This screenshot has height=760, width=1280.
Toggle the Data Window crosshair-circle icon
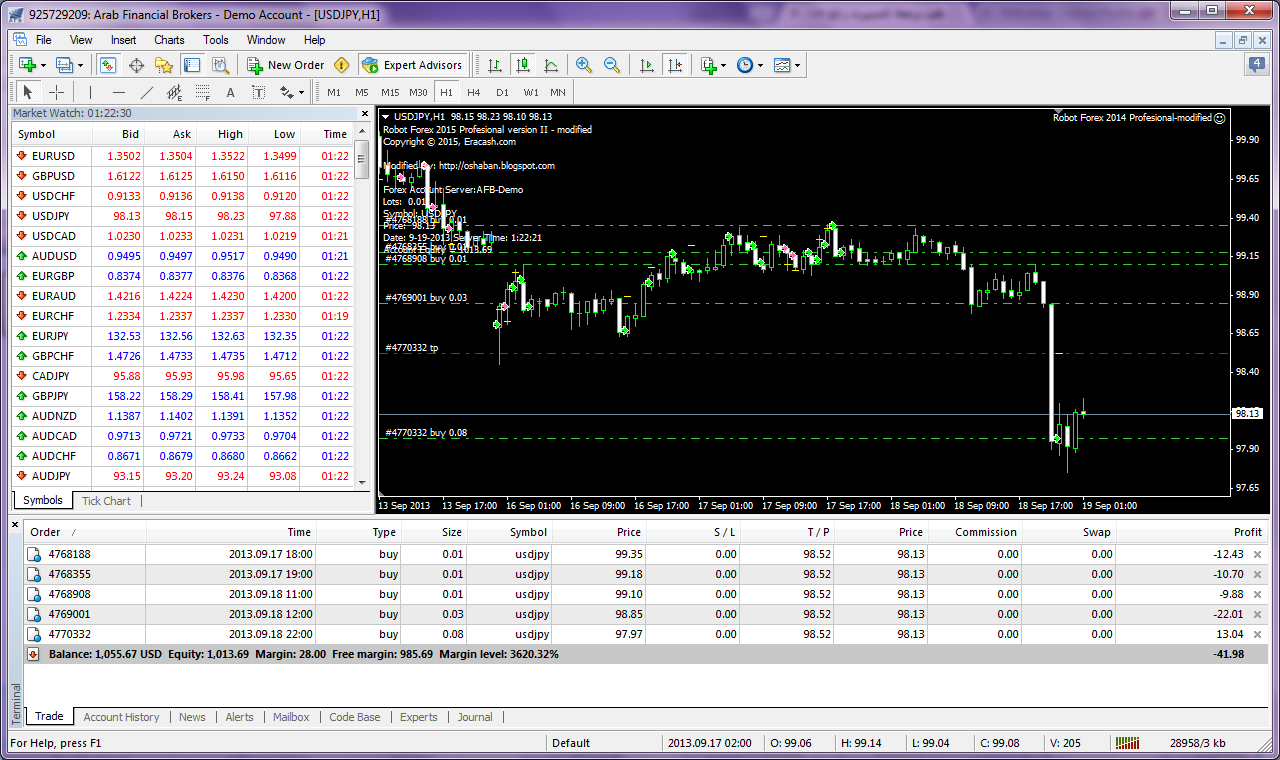coord(136,65)
